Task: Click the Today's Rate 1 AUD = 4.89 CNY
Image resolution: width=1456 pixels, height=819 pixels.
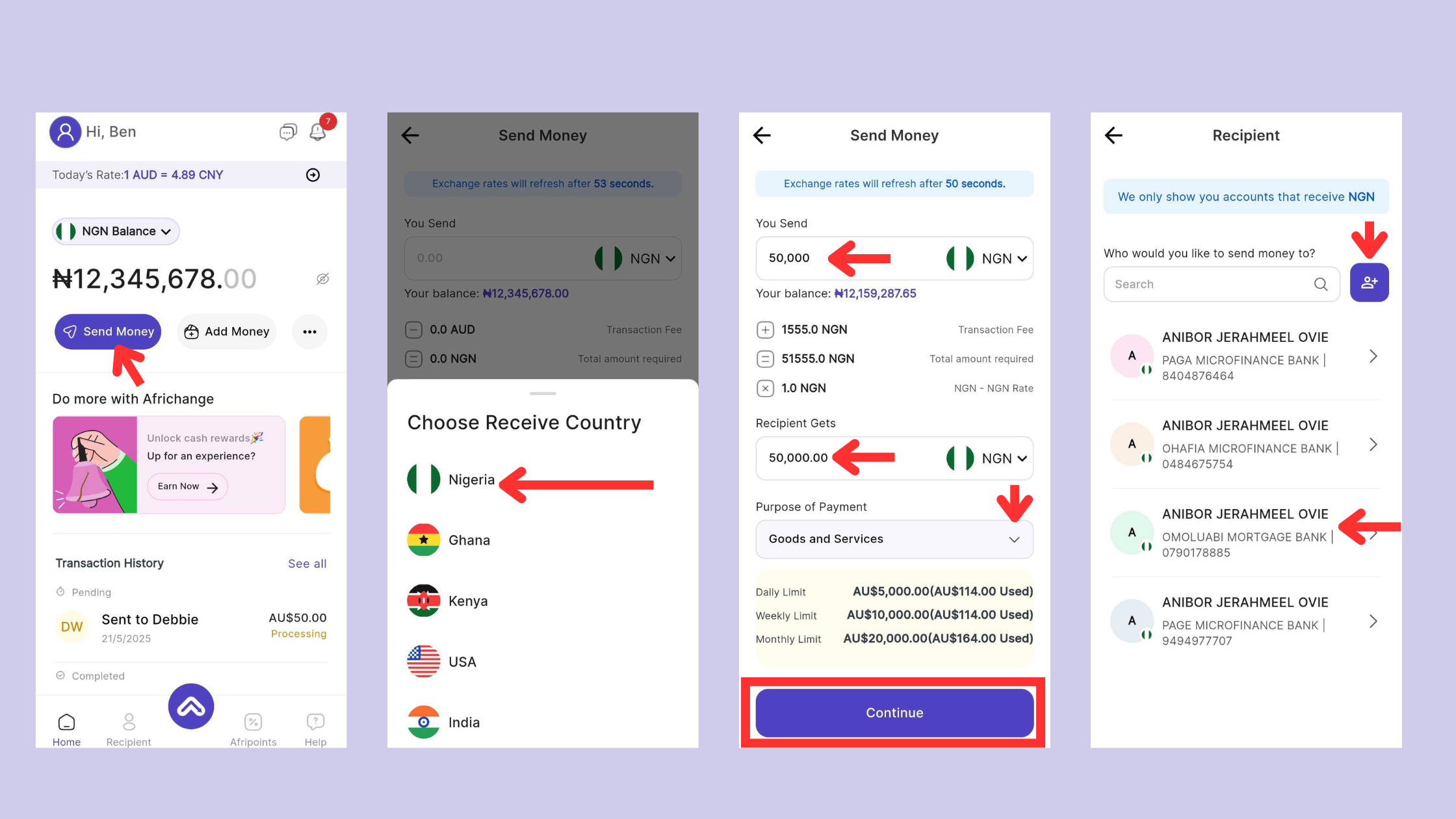Action: pyautogui.click(x=174, y=175)
